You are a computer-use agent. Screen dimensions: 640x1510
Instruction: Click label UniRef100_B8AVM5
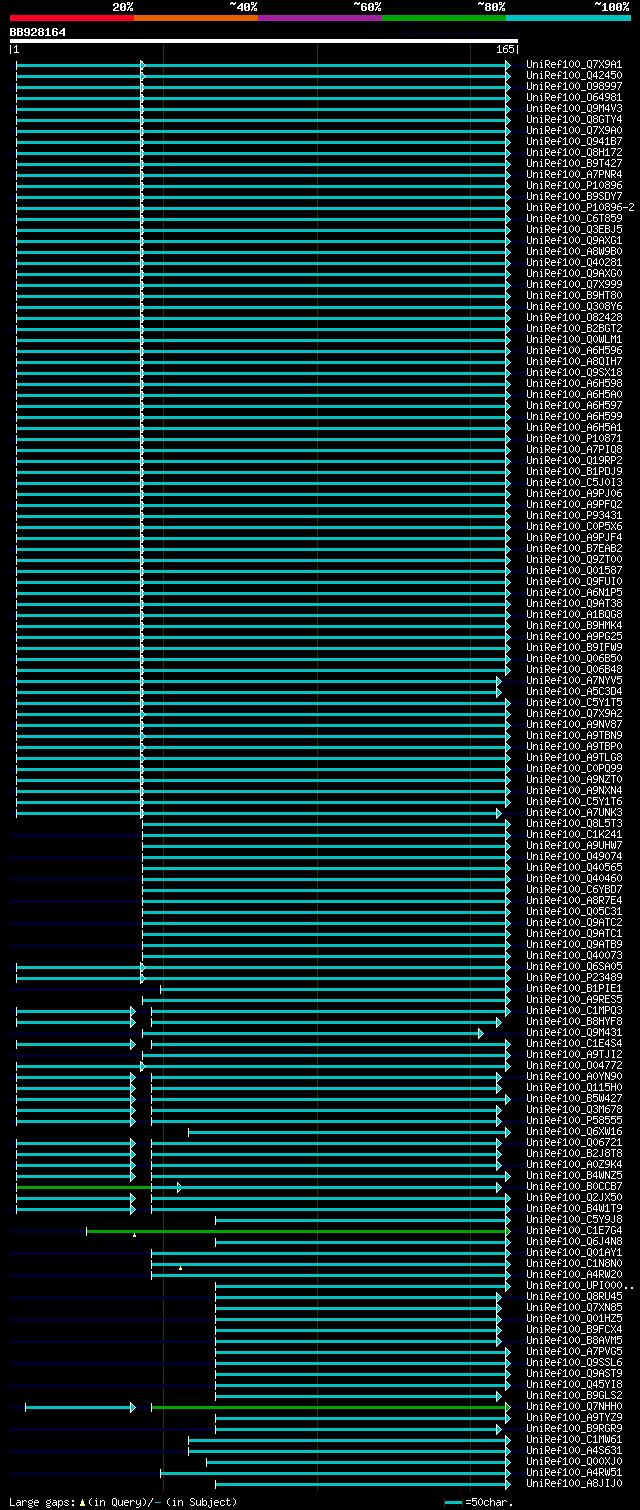pyautogui.click(x=574, y=1341)
